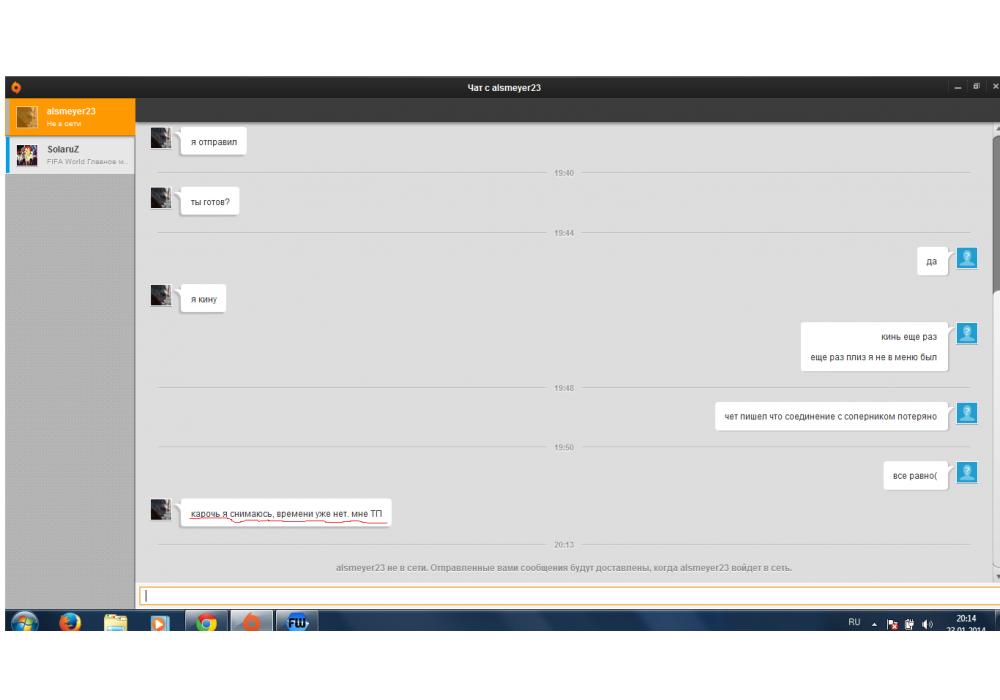This screenshot has height=700, width=1000.
Task: Click the volume speaker icon in tray
Action: point(927,624)
